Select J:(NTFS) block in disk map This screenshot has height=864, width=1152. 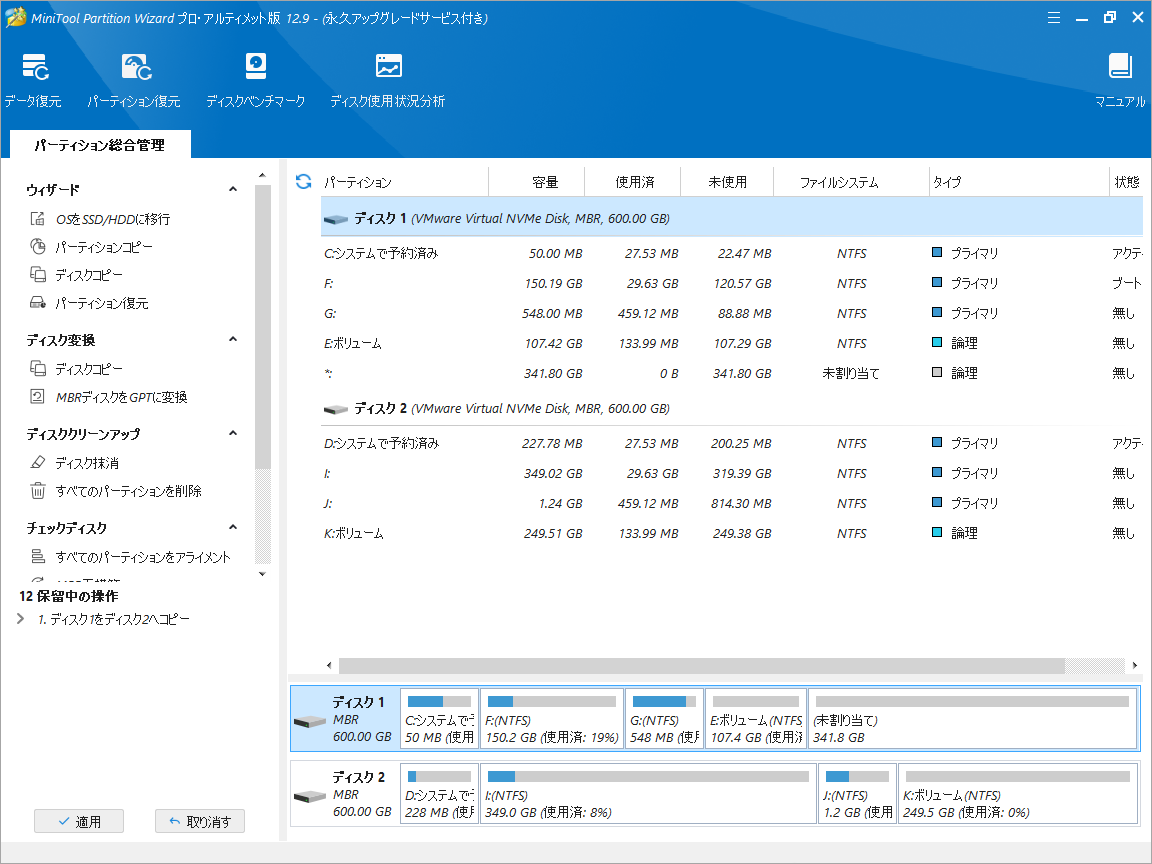point(857,793)
